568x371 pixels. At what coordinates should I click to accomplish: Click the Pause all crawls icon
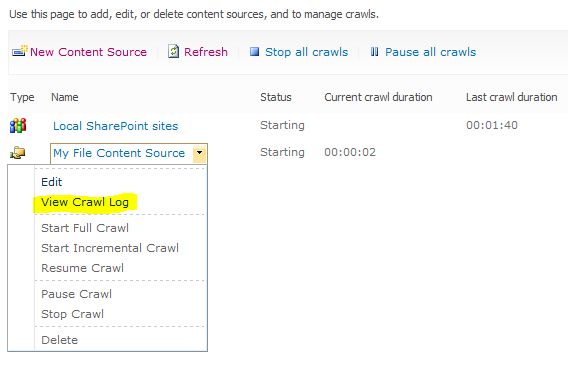(375, 52)
